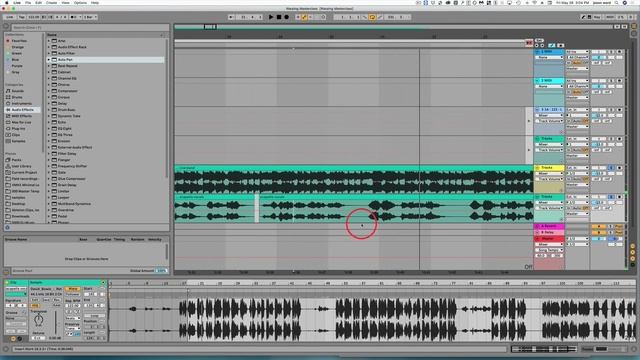This screenshot has width=640, height=360.
Task: Open the Create menu
Action: point(51,2)
